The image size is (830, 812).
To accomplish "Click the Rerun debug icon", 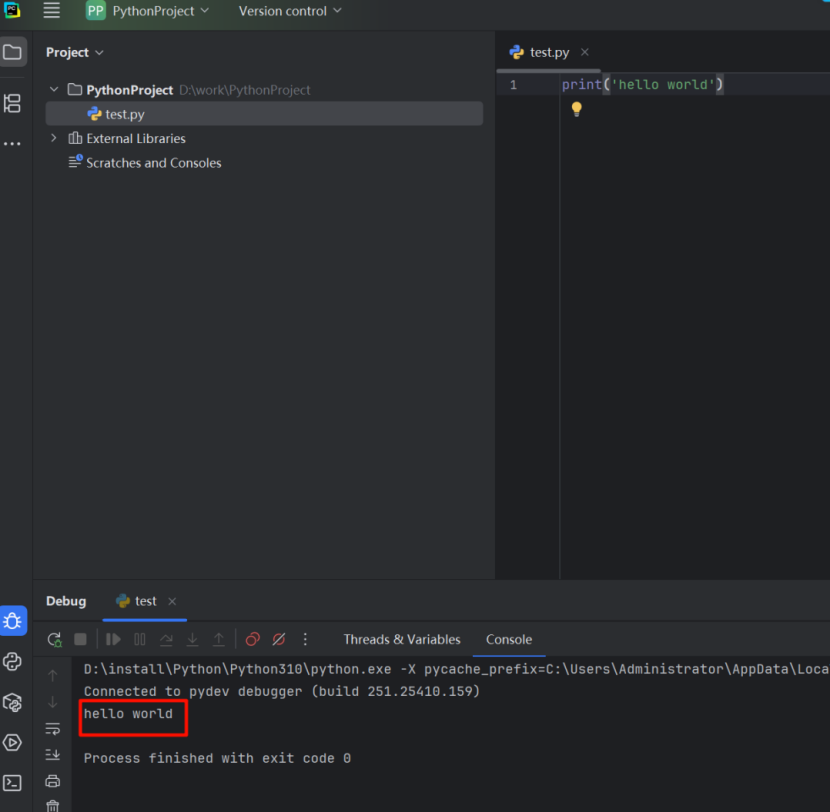I will (55, 639).
